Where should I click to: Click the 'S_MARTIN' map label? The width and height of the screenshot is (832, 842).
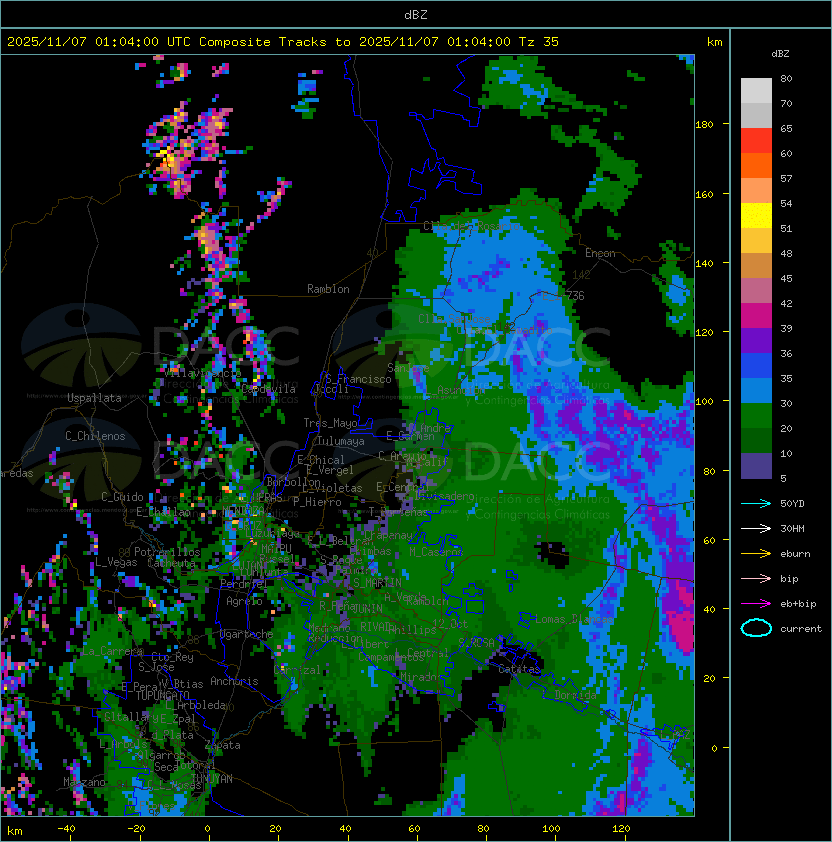pos(378,582)
